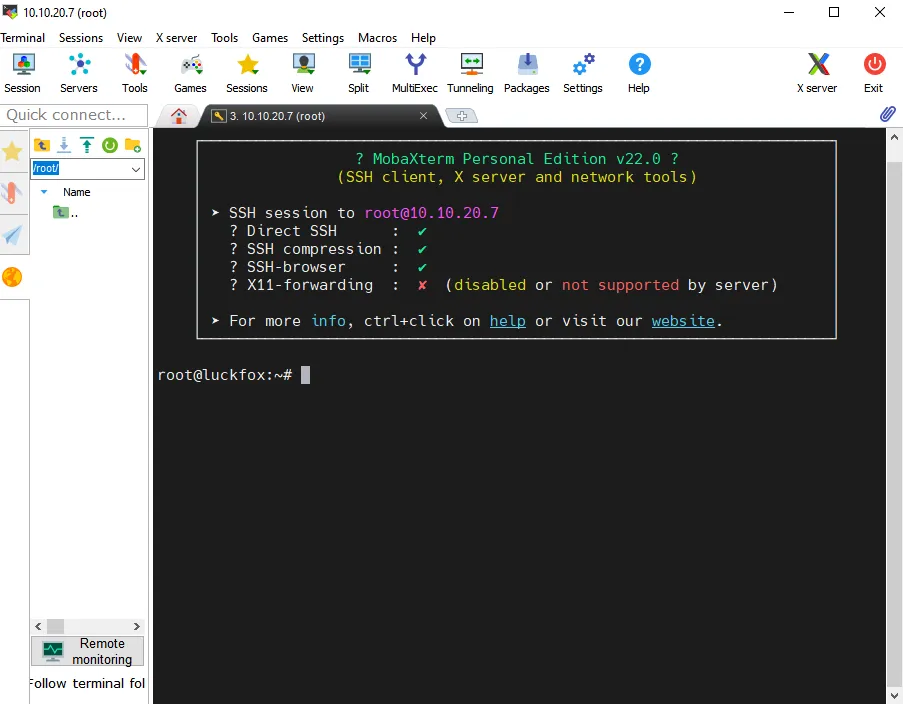Go to parent folder in SFTP browser
This screenshot has width=903, height=704.
41,145
